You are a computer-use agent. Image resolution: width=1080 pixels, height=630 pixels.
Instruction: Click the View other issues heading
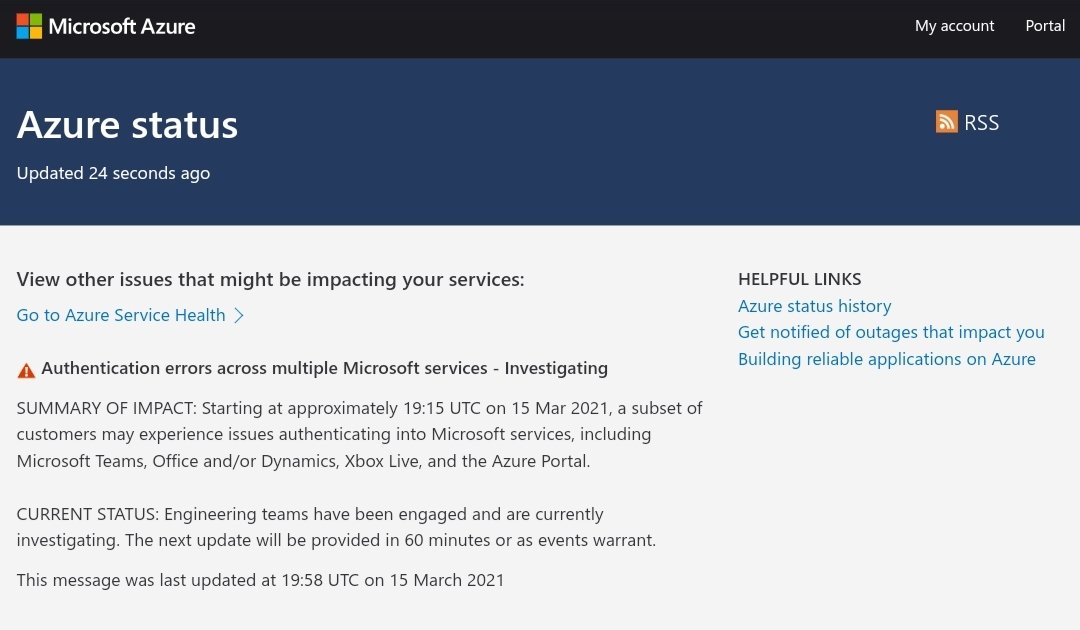(270, 280)
